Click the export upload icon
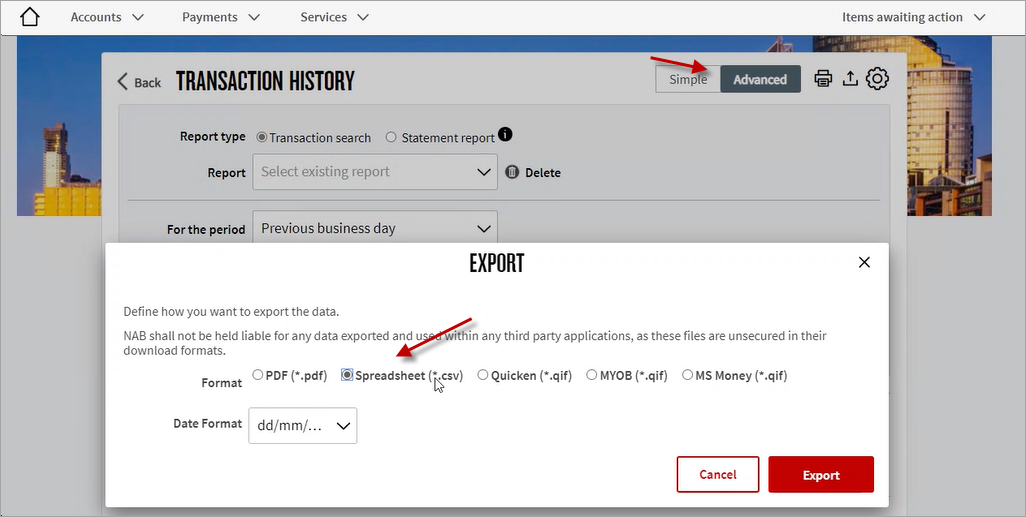The image size is (1026, 517). coord(850,79)
